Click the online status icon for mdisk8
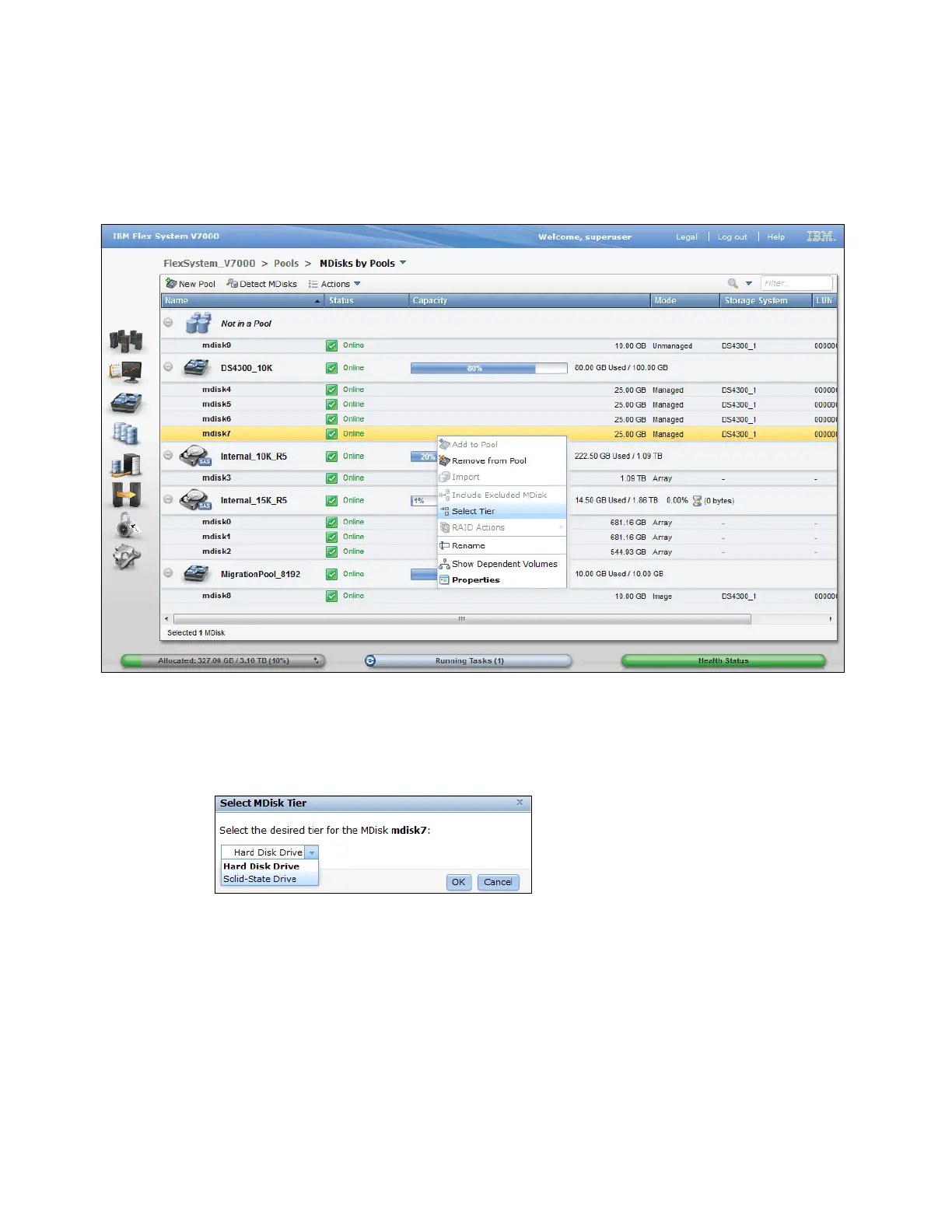This screenshot has width=952, height=1232. pos(332,596)
